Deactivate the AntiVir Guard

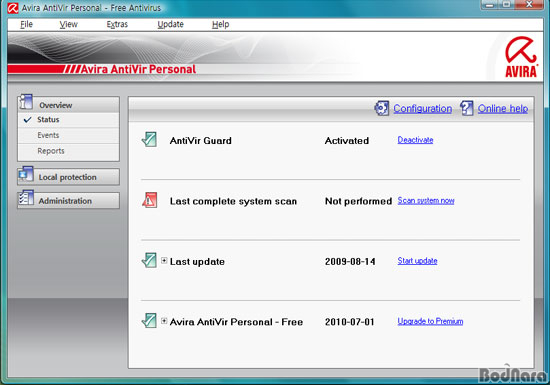coord(415,140)
